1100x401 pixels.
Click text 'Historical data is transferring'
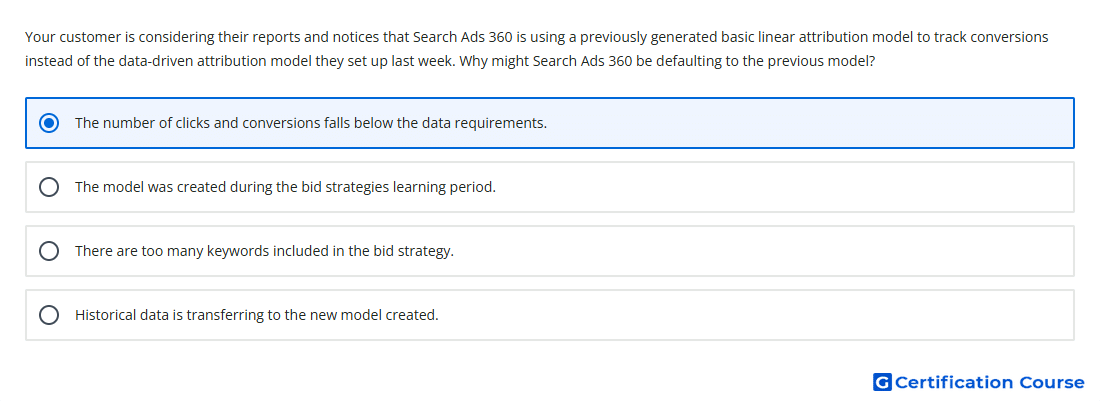coord(168,315)
